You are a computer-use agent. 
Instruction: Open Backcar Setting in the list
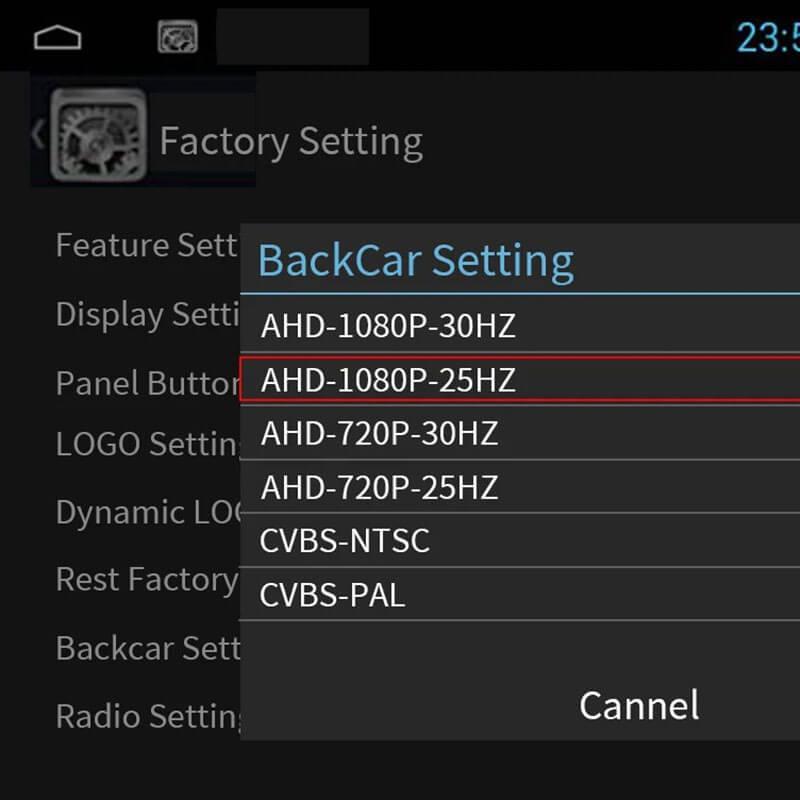(146, 648)
